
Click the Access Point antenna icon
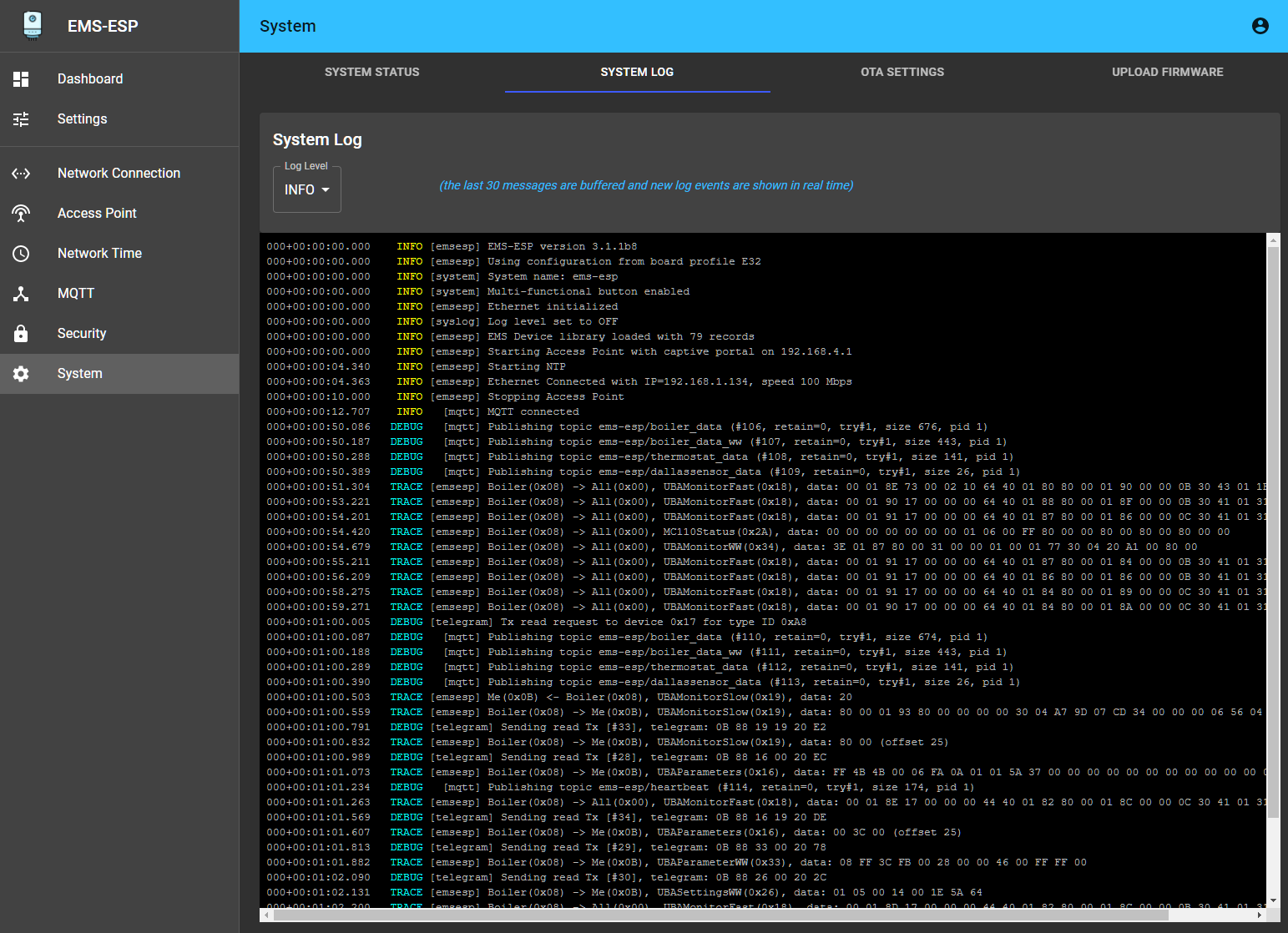point(21,214)
